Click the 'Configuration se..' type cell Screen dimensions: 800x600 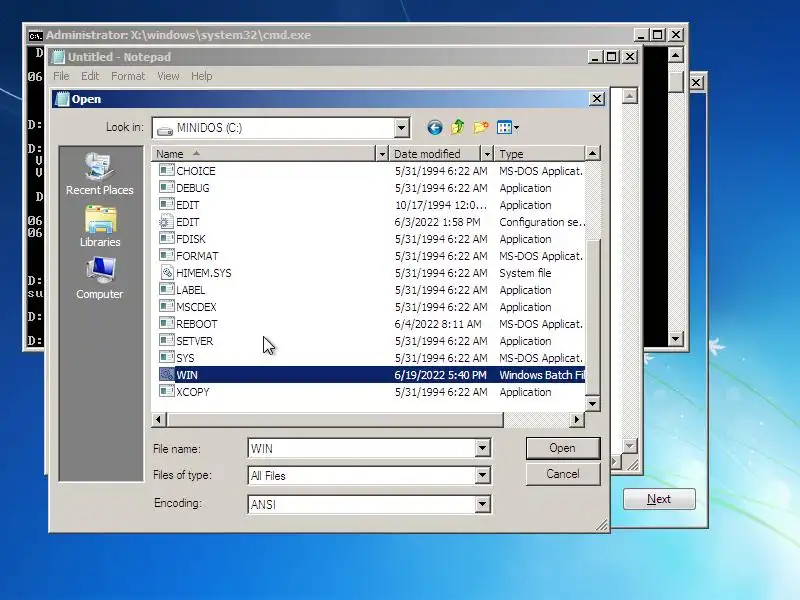[542, 221]
